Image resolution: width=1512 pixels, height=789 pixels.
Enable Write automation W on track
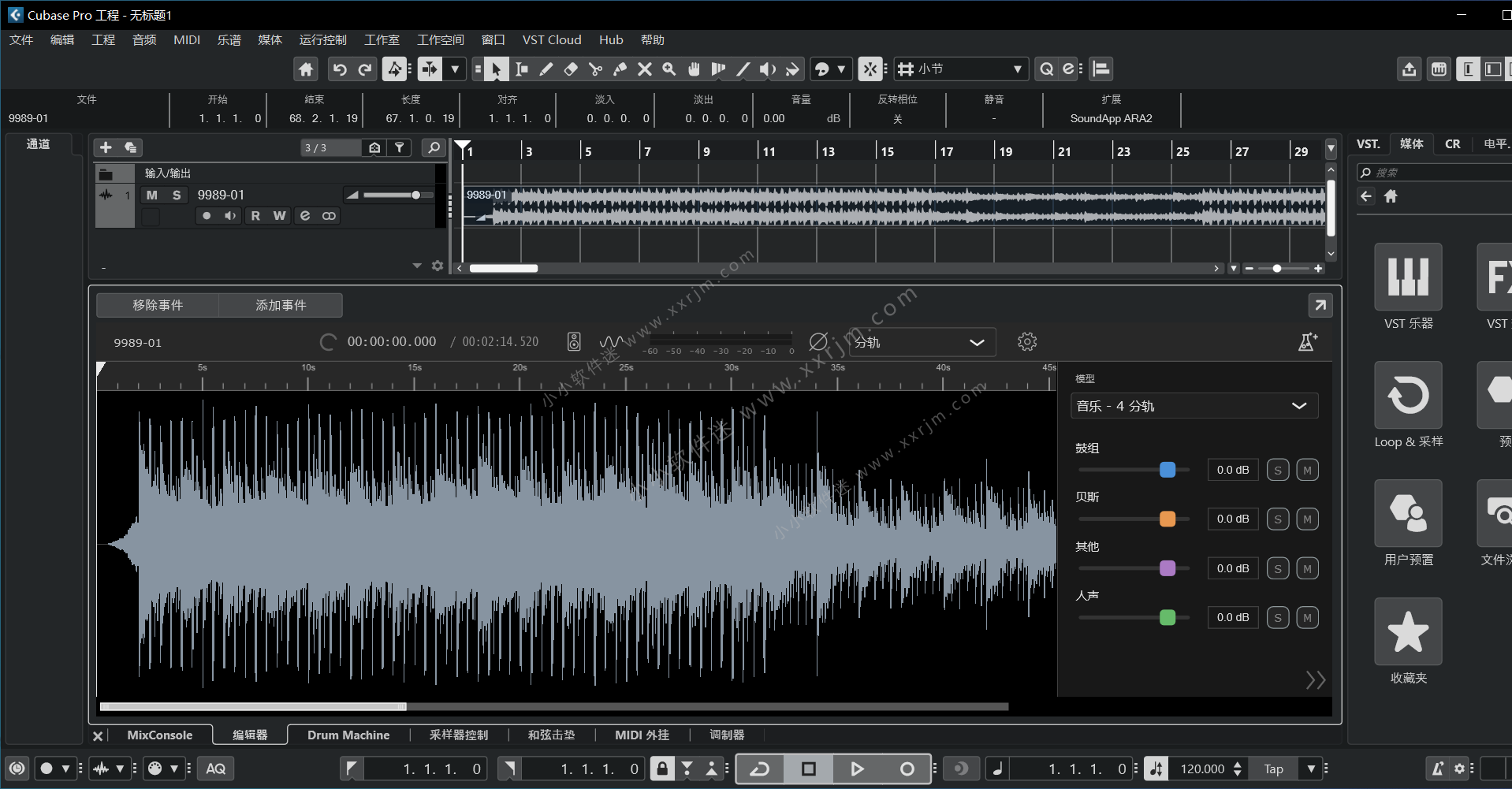click(x=279, y=216)
